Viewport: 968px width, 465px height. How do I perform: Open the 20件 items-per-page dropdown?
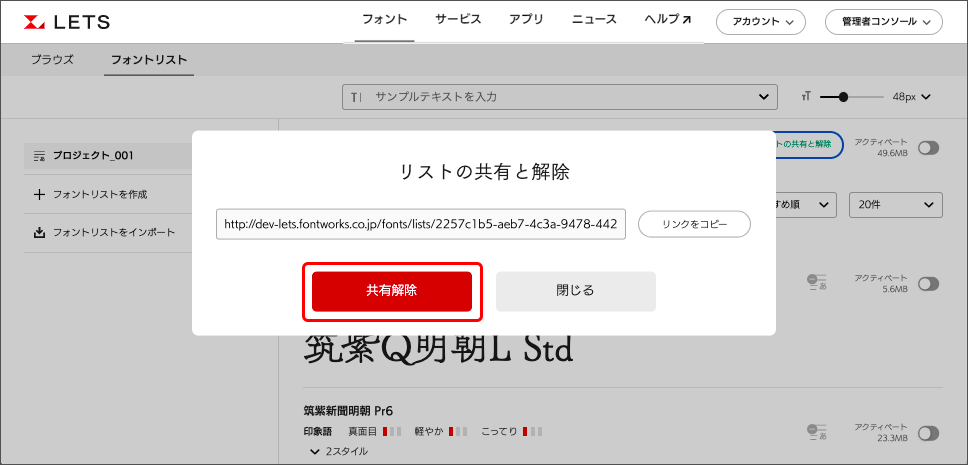click(895, 205)
